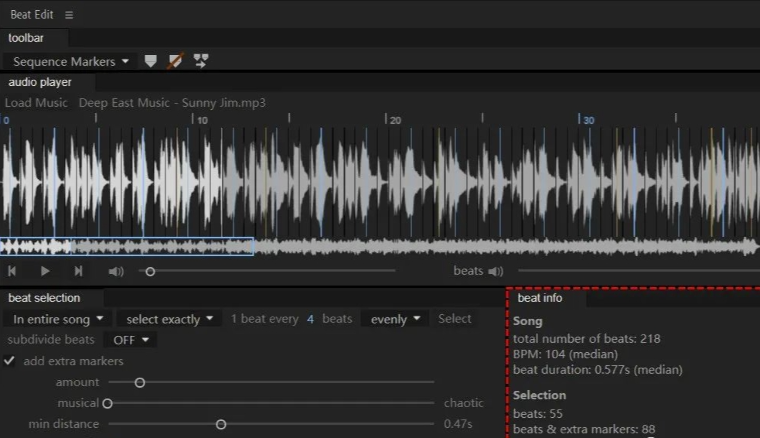Uncheck add extra markers checkbox
760x438 pixels.
(10, 361)
